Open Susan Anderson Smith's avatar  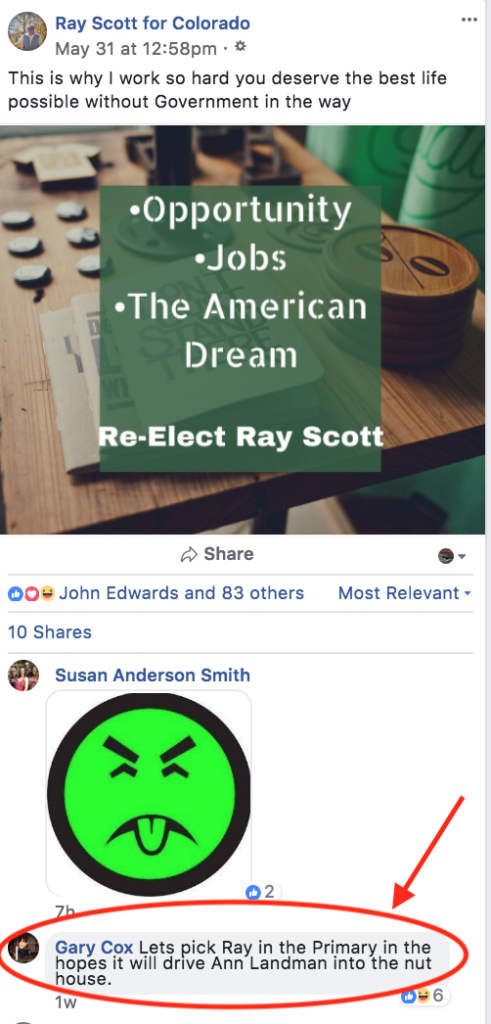[x=24, y=676]
